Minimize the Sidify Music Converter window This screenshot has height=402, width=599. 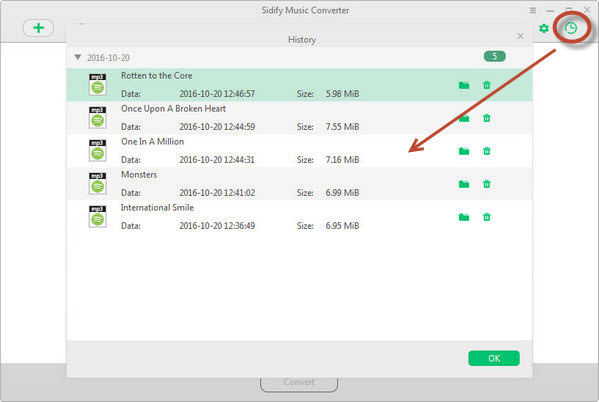pos(550,11)
